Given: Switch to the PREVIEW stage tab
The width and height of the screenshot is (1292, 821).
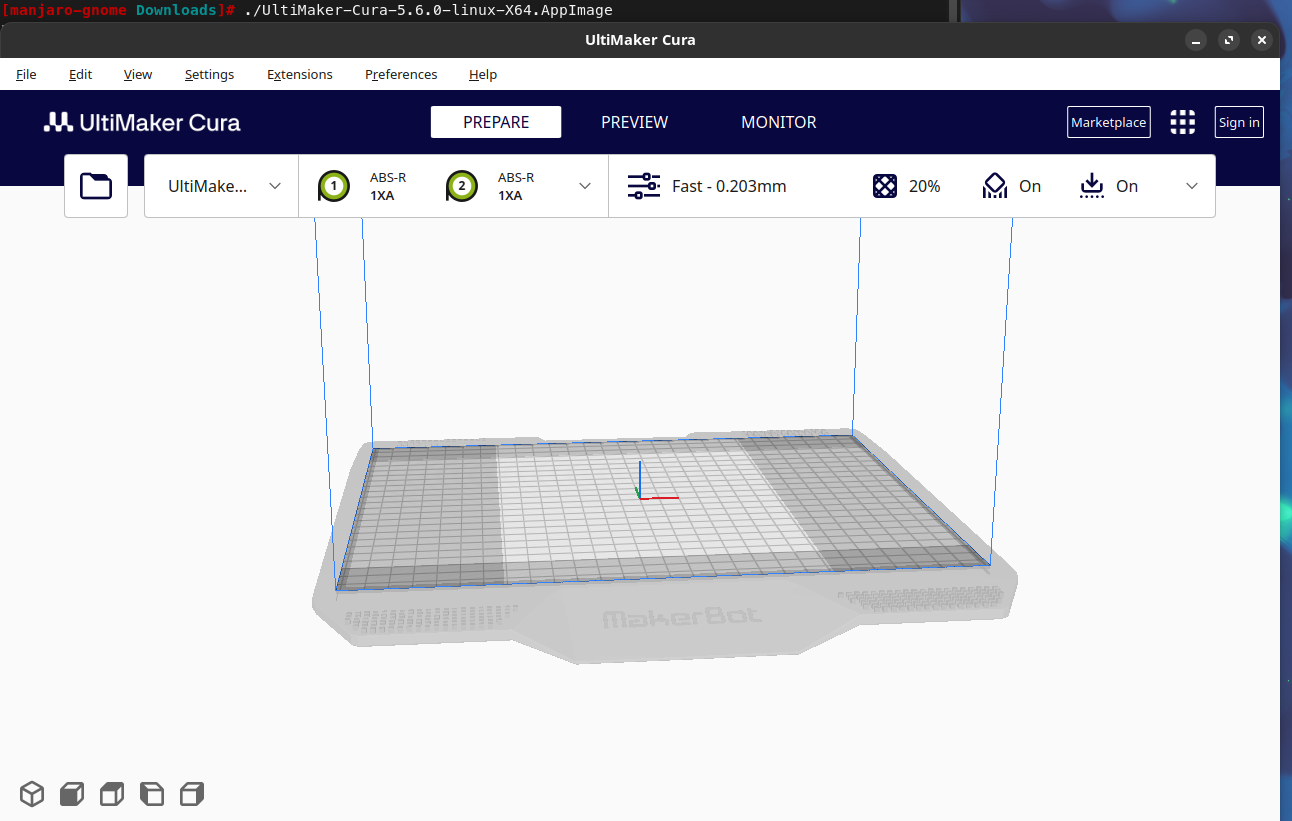Looking at the screenshot, I should click(634, 122).
